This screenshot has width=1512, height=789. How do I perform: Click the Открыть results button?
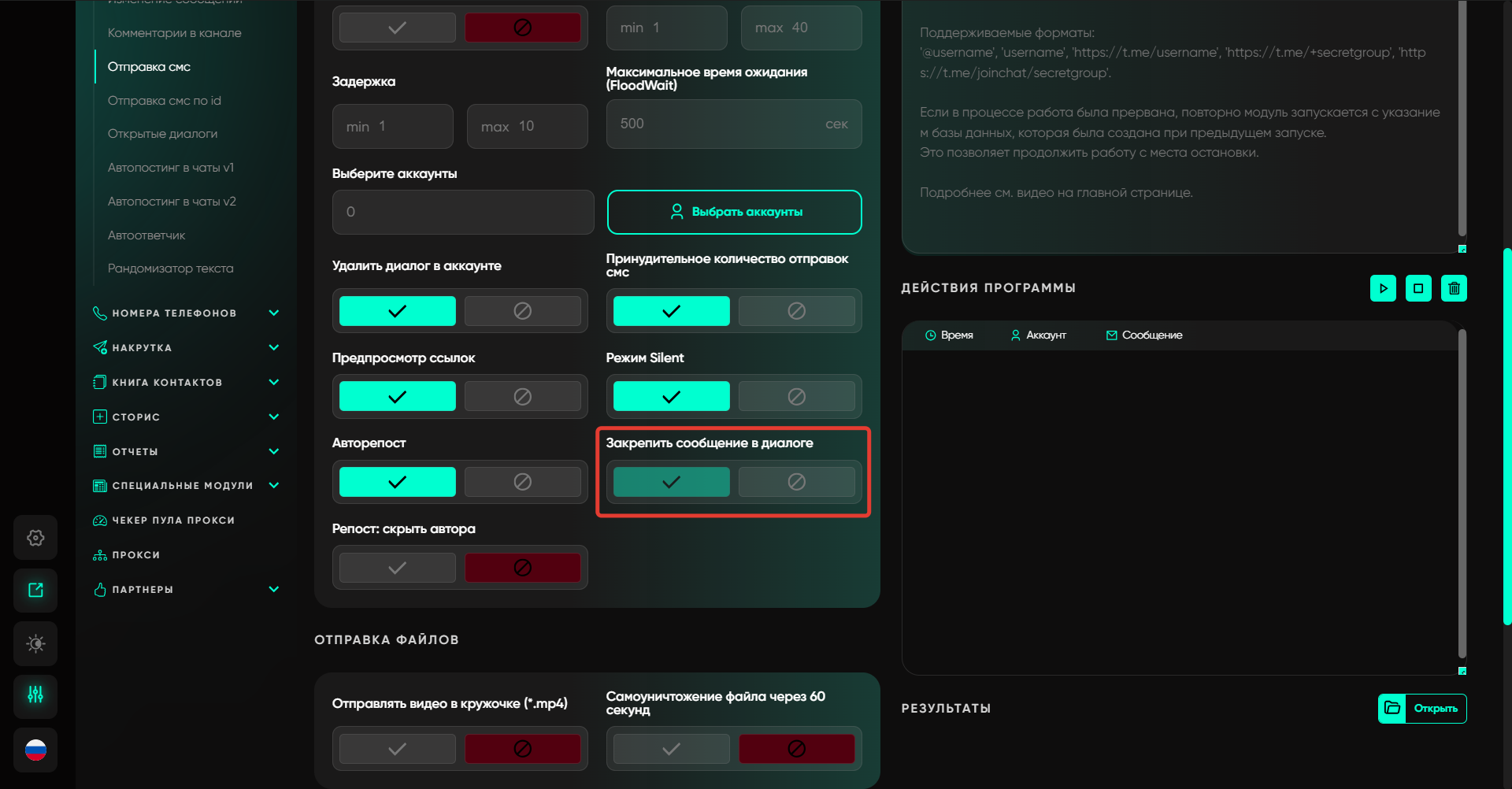tap(1422, 709)
